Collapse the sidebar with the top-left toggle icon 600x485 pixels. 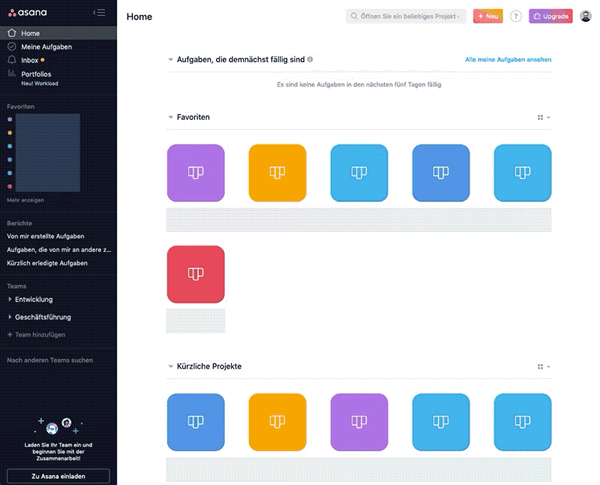[99, 12]
